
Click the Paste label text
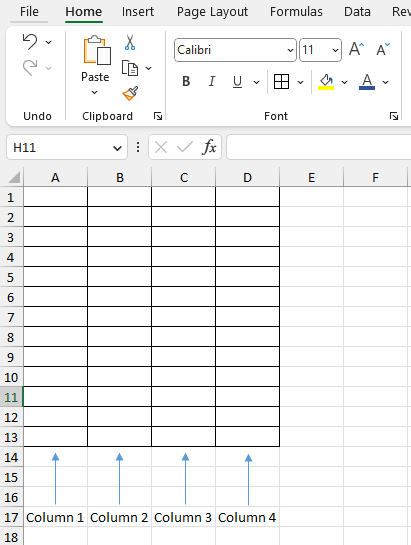pyautogui.click(x=95, y=77)
